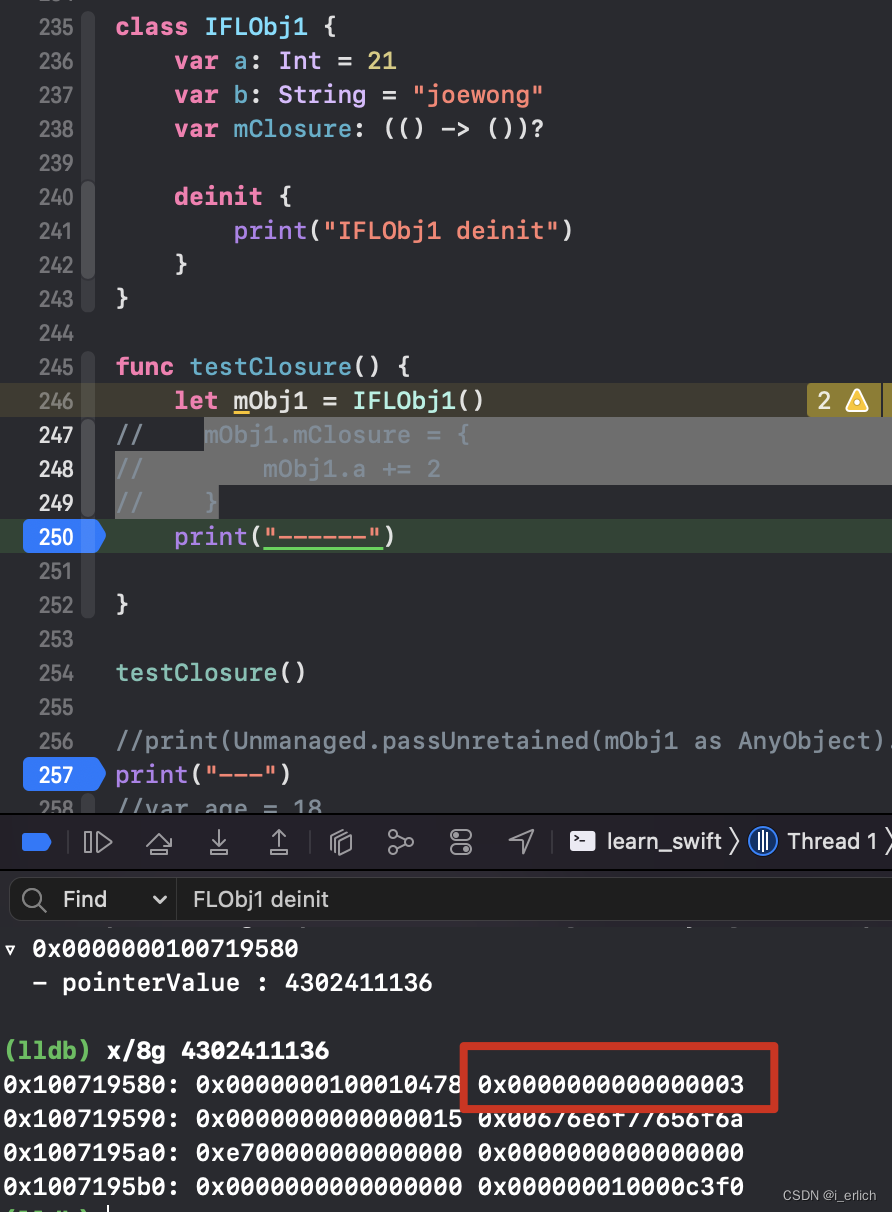Viewport: 892px width, 1212px height.
Task: Click the memory value 0xe700000000000000
Action: tap(329, 1153)
